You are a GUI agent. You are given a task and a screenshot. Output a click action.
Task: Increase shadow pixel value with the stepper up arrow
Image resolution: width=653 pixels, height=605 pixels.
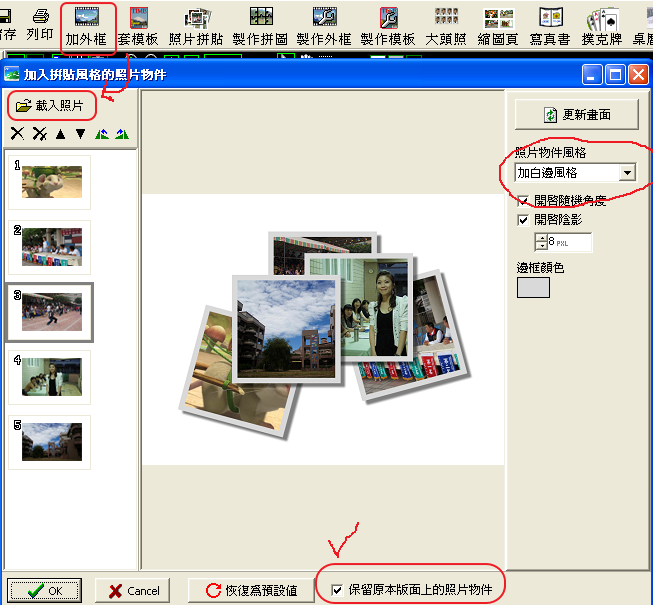click(x=541, y=237)
